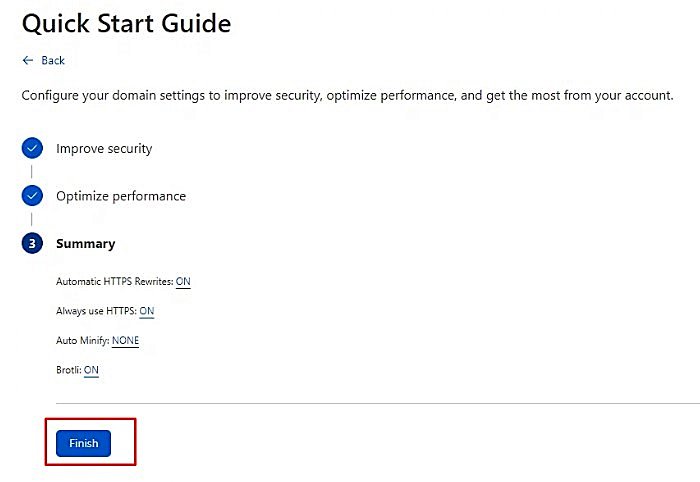Click the Auto Minify label
This screenshot has height=482, width=700.
tap(83, 341)
